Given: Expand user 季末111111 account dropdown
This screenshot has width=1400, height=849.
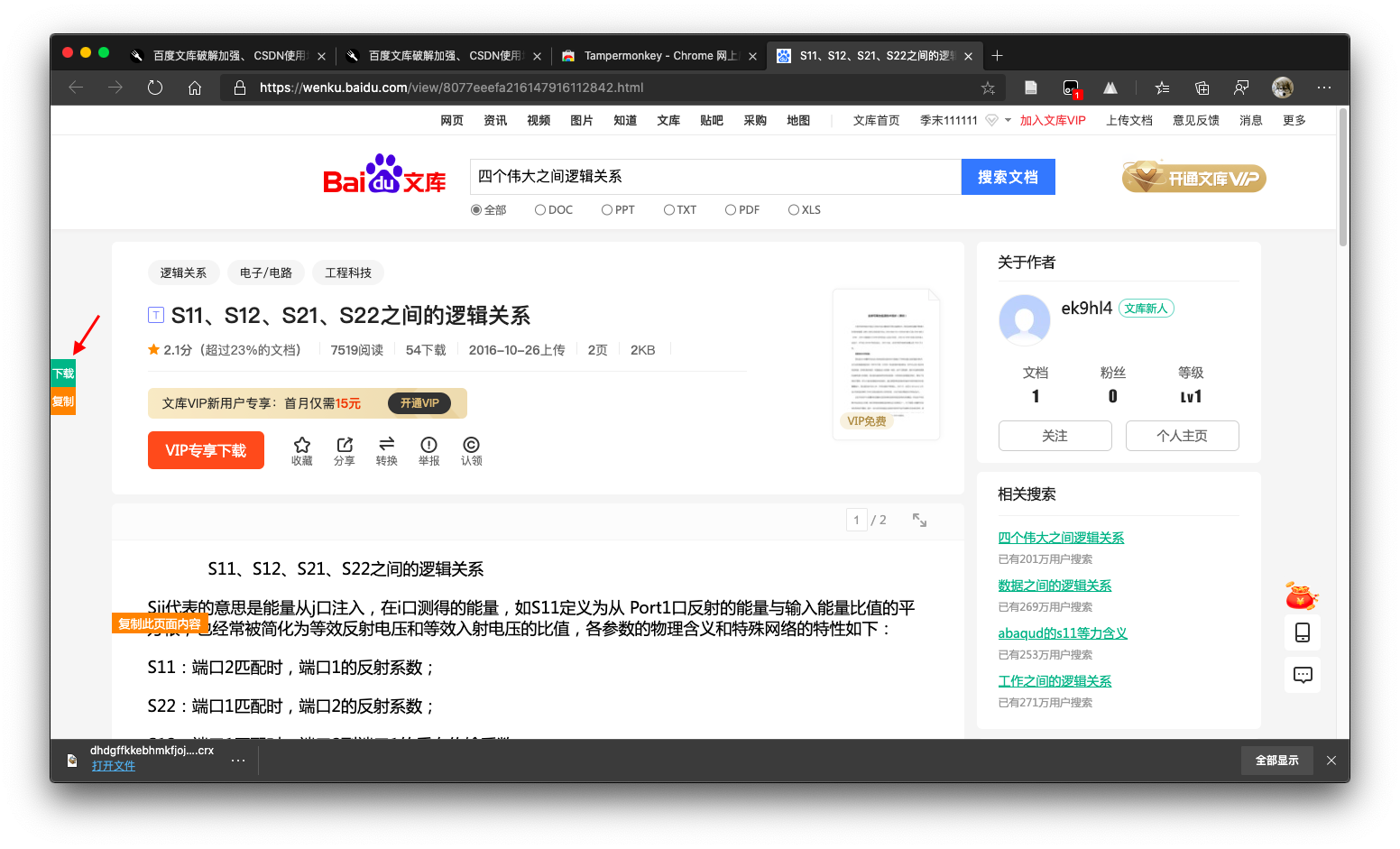Looking at the screenshot, I should tap(1008, 120).
